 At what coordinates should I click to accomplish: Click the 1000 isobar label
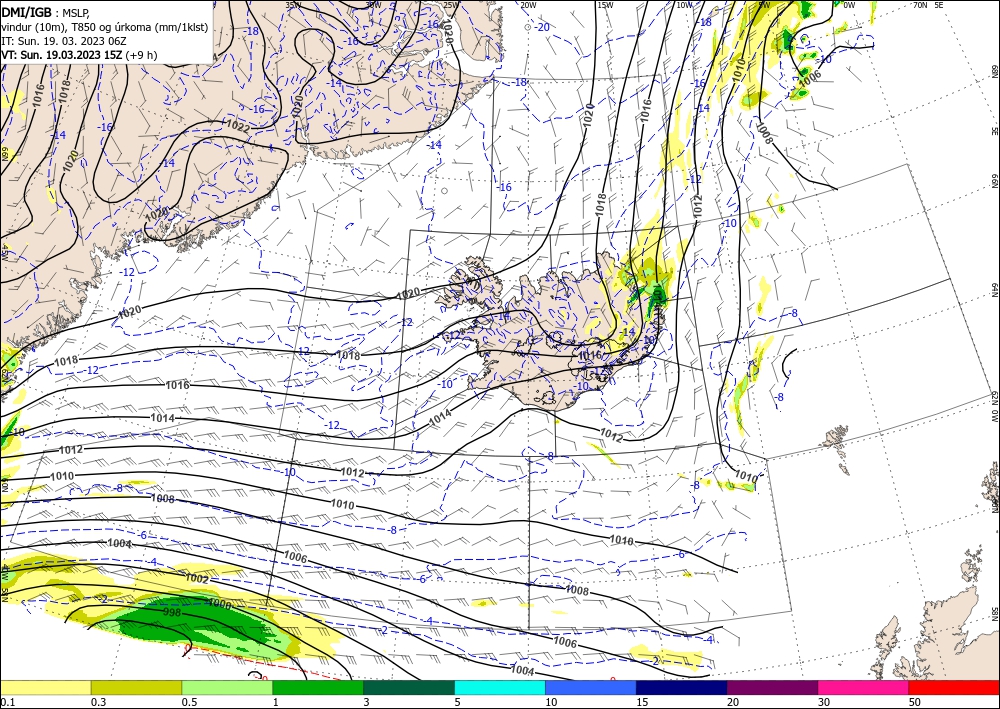pos(221,603)
